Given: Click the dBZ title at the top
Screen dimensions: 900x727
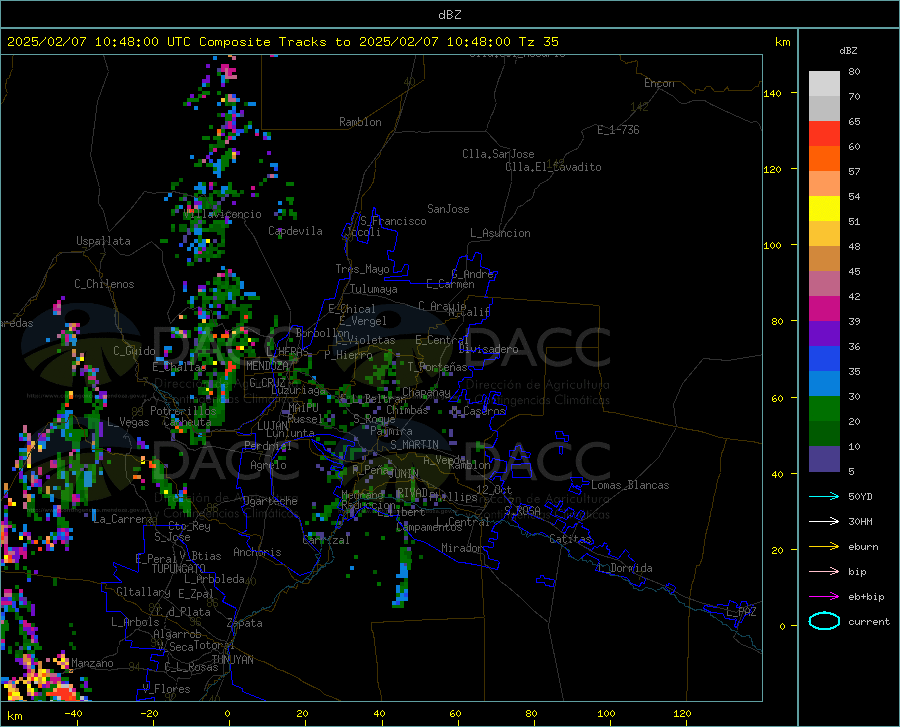Looking at the screenshot, I should pos(449,15).
